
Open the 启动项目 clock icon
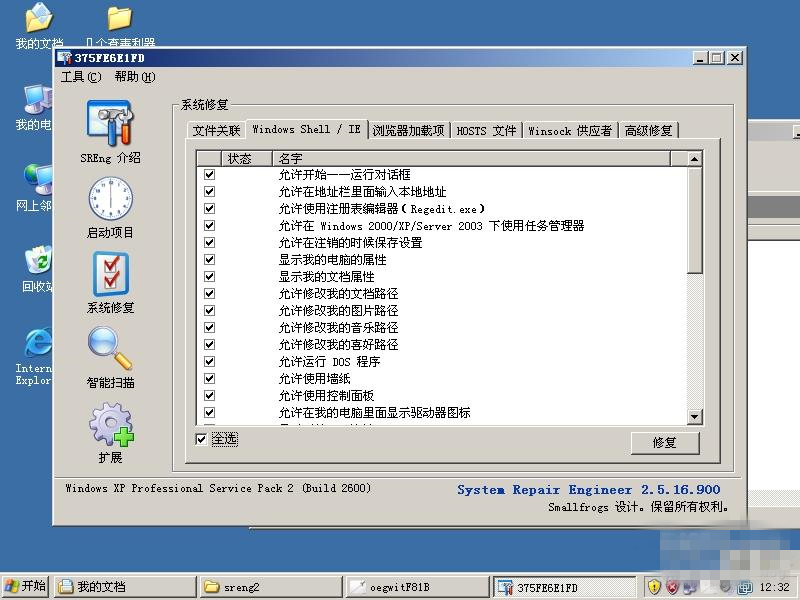(x=110, y=199)
